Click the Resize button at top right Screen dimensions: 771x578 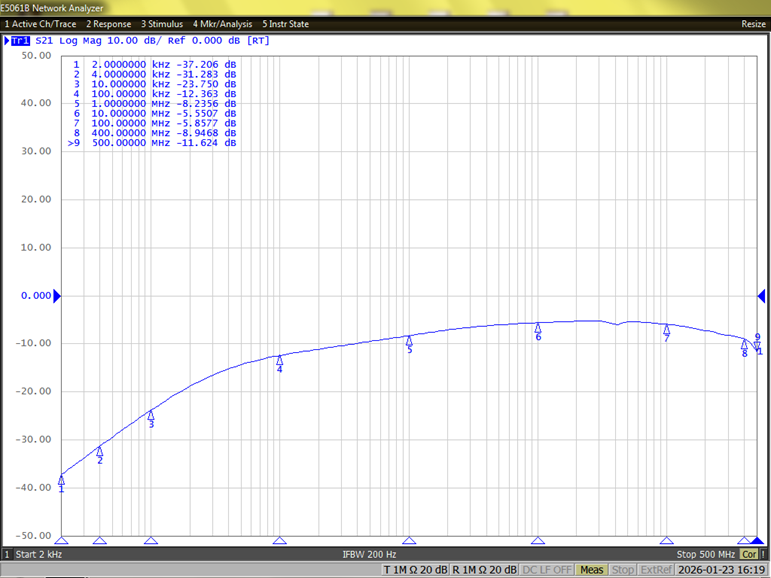pyautogui.click(x=753, y=24)
